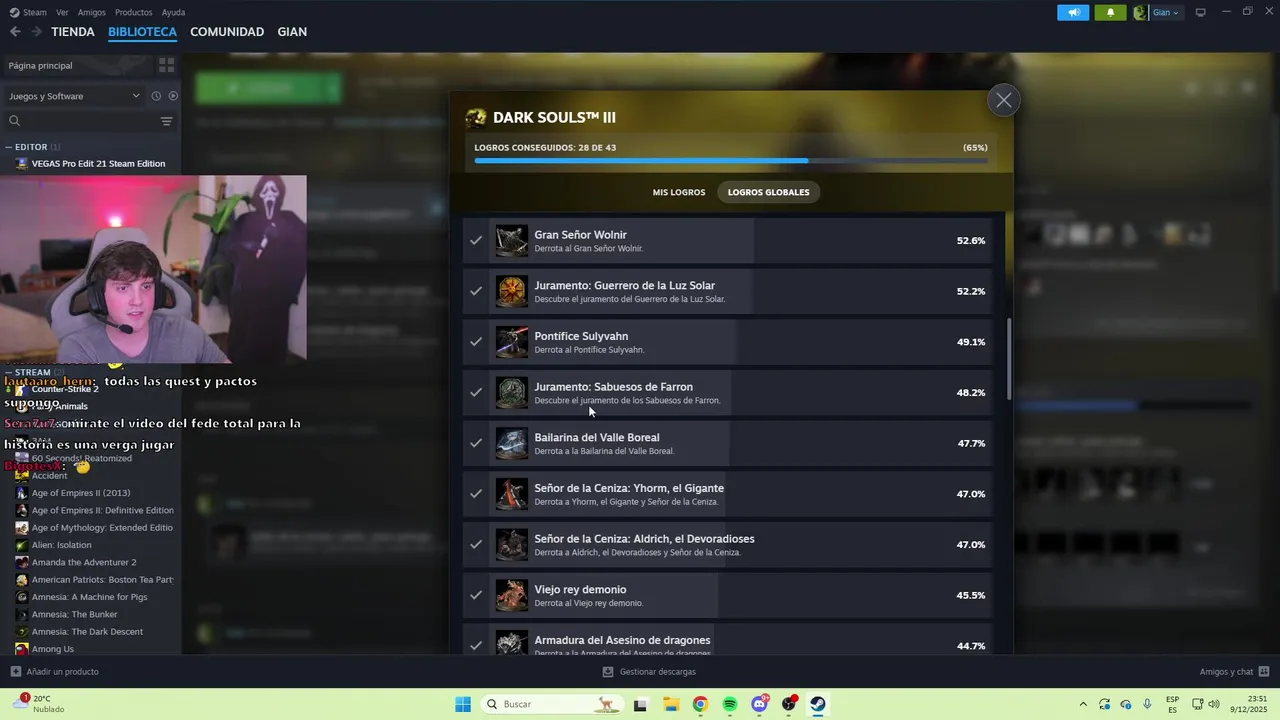The height and width of the screenshot is (720, 1280).
Task: Click the Yhorm, el Gigante achievement icon
Action: 512,494
